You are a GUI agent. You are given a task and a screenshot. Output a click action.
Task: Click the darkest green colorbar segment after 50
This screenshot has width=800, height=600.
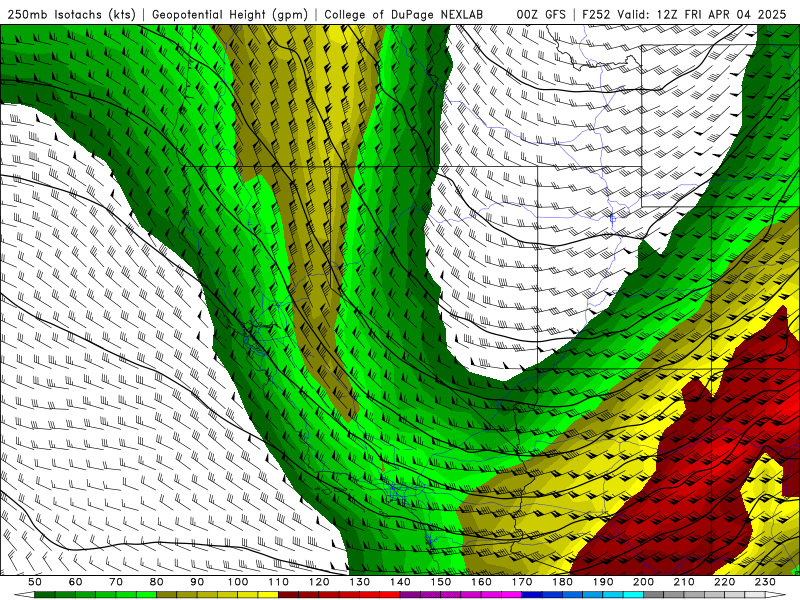pyautogui.click(x=45, y=595)
